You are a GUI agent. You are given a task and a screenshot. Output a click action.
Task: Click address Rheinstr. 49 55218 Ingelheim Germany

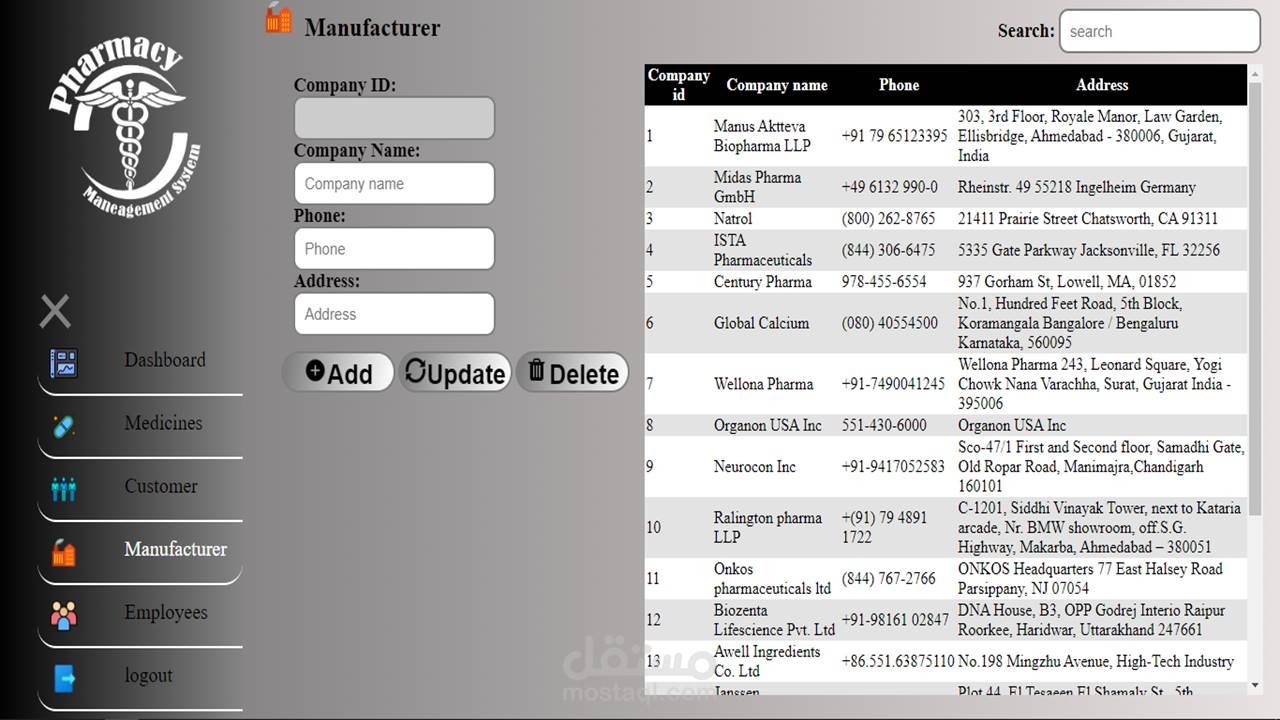1077,187
